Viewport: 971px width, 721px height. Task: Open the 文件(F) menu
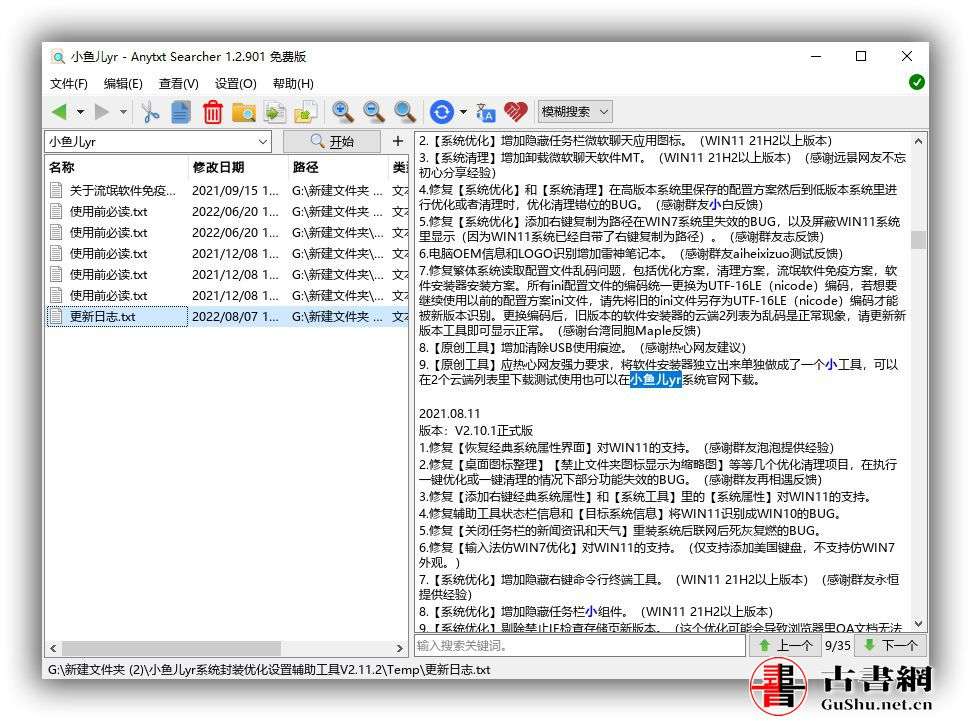coord(69,84)
